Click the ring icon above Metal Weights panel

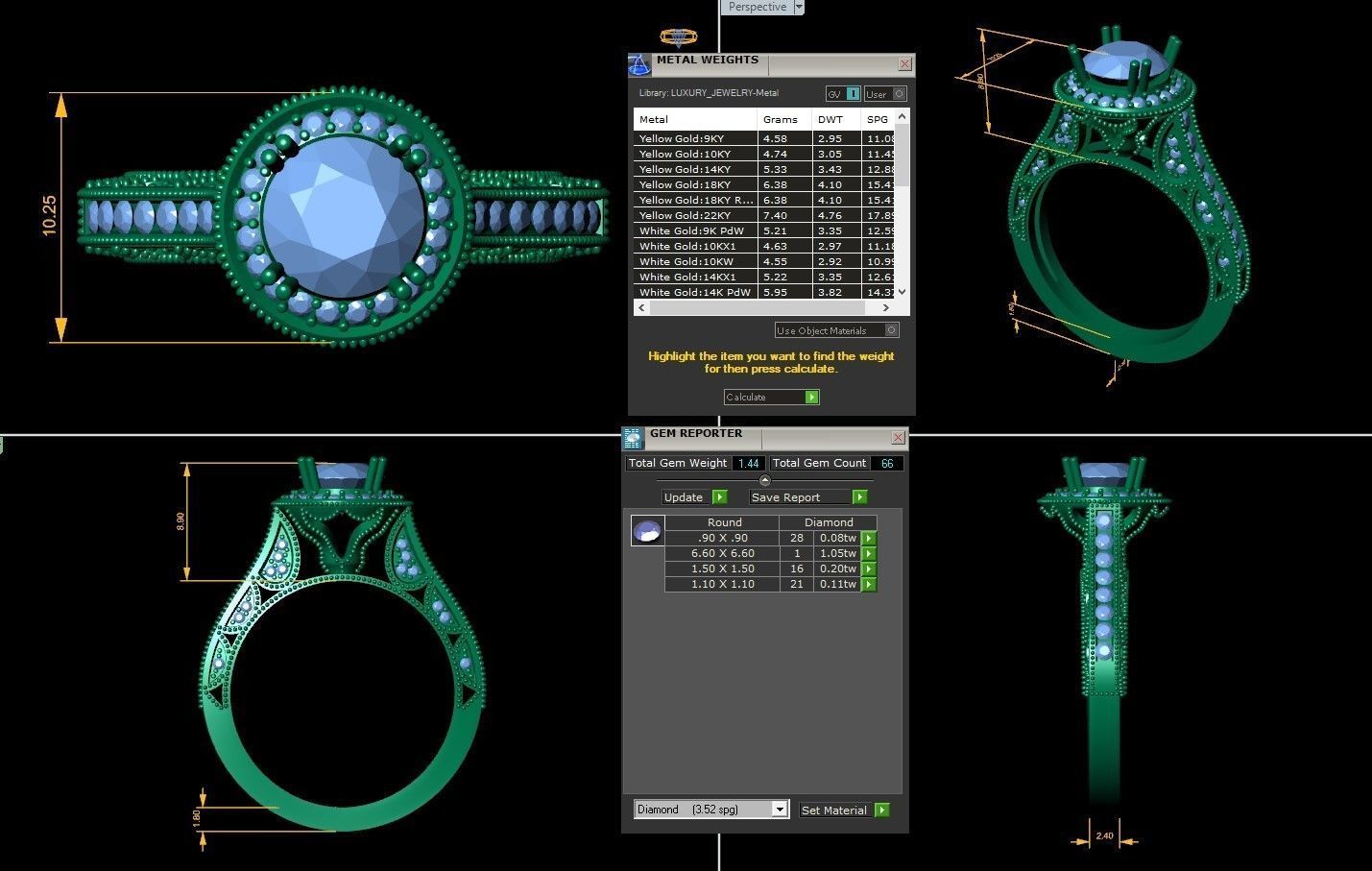point(679,37)
